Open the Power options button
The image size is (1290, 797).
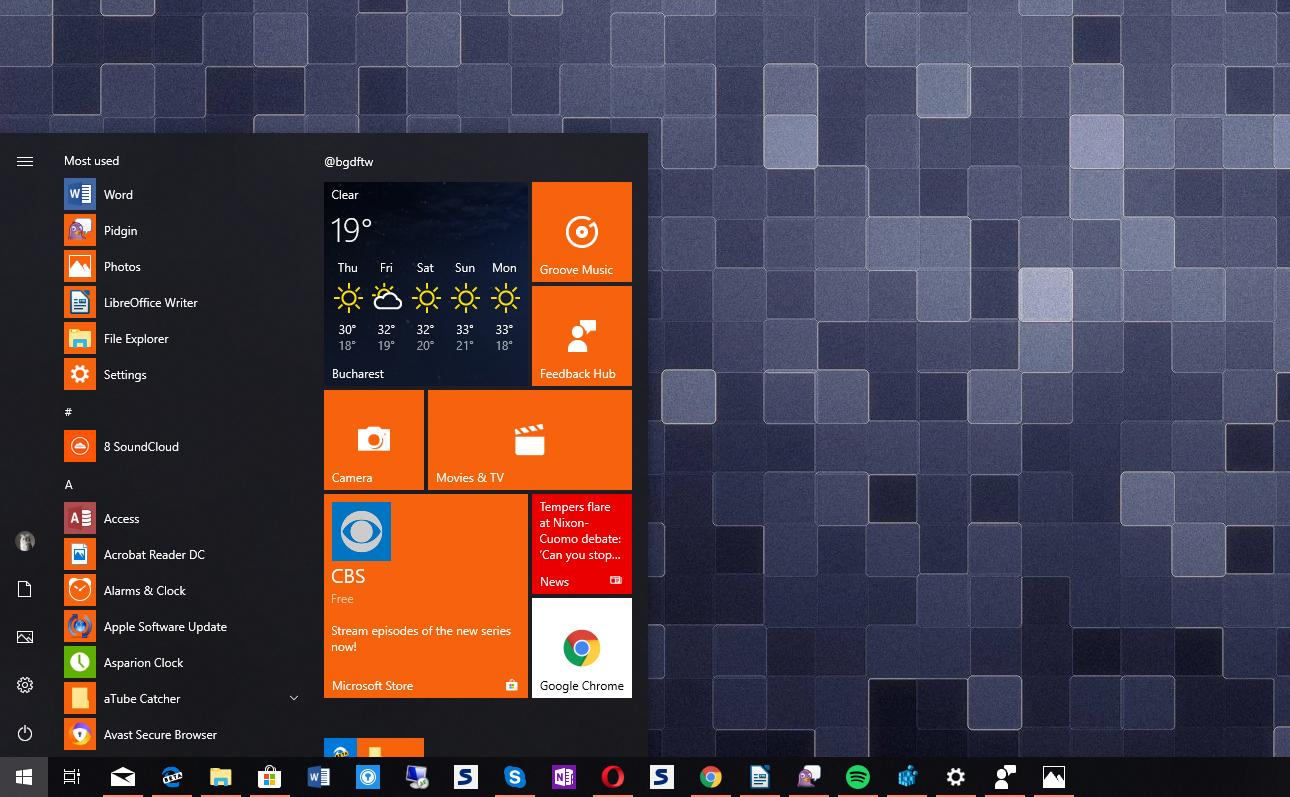click(25, 733)
